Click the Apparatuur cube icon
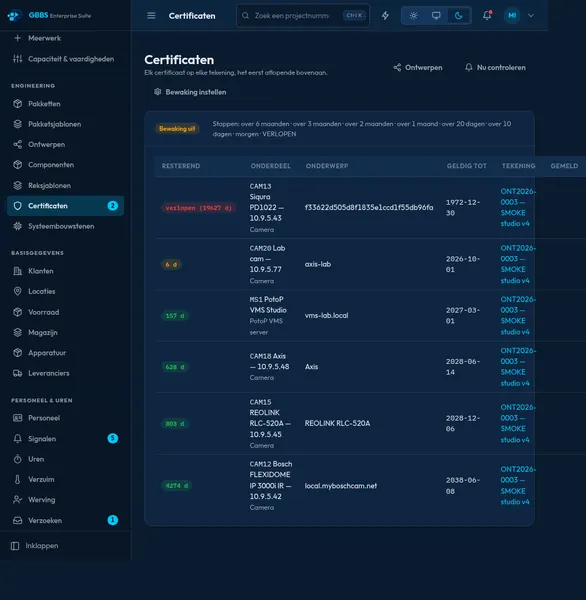 [18, 353]
